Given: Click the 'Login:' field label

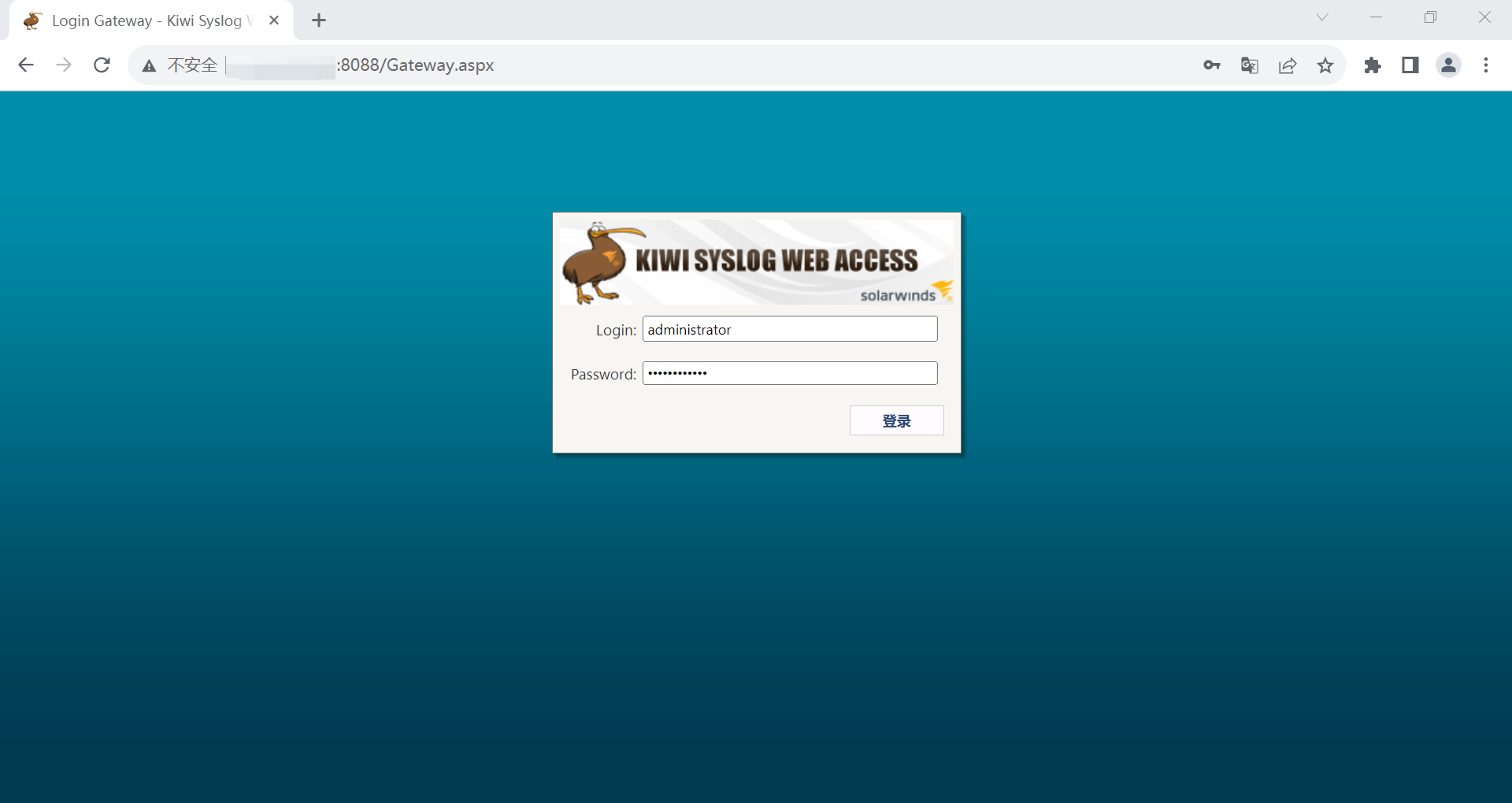Looking at the screenshot, I should pyautogui.click(x=616, y=330).
